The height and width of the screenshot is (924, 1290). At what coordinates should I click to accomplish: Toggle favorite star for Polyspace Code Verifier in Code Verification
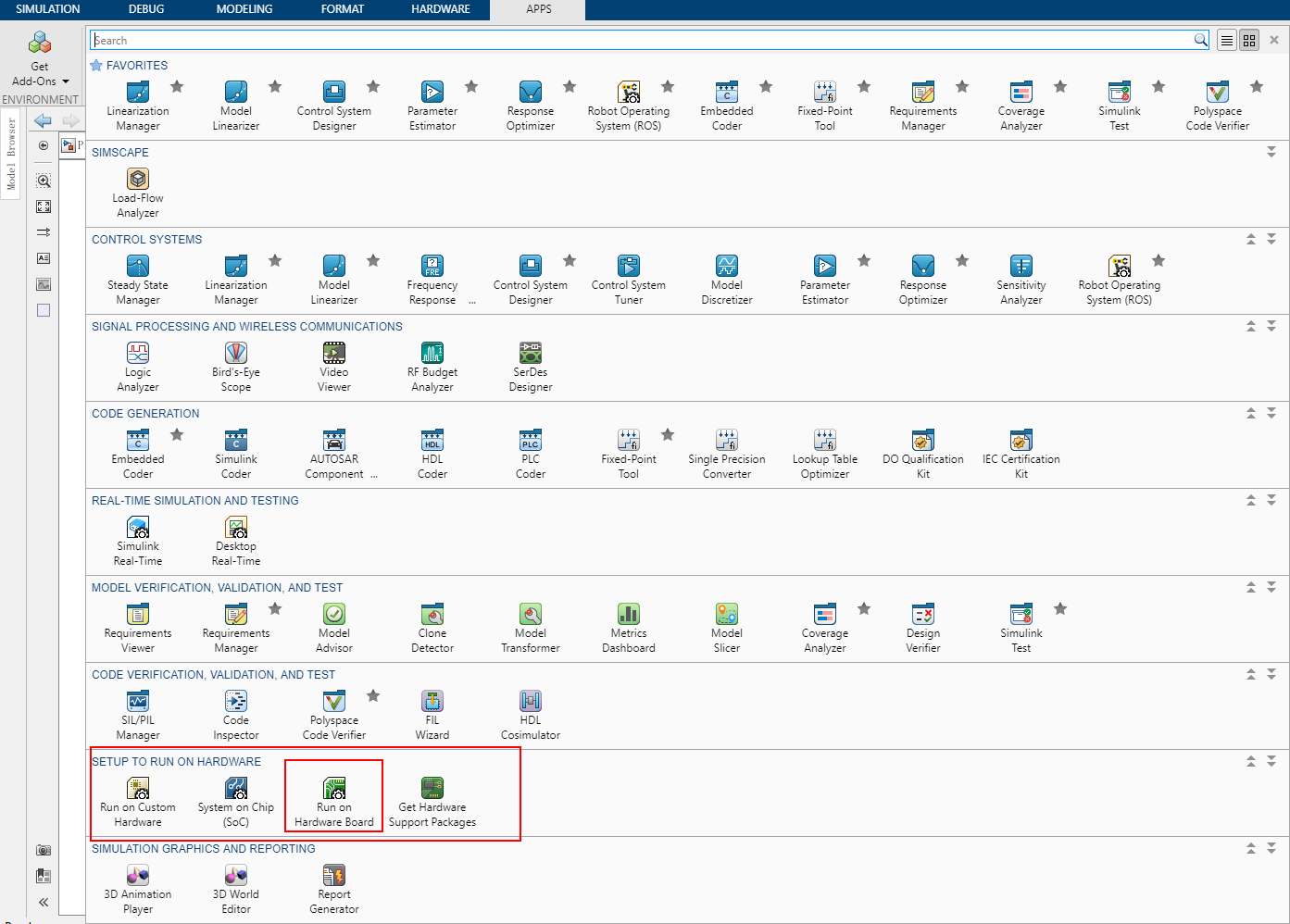tap(373, 696)
